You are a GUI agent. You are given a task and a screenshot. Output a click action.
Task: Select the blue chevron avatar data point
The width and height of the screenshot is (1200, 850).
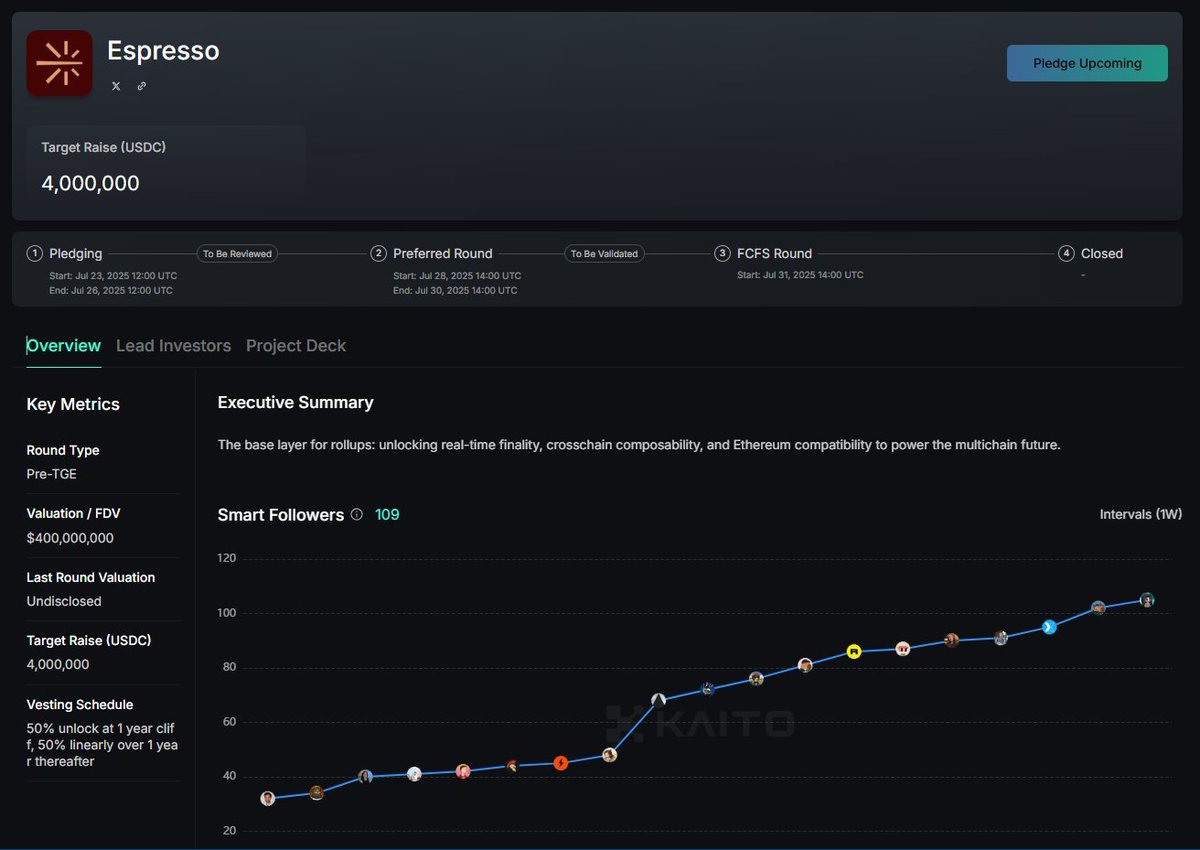[1049, 627]
